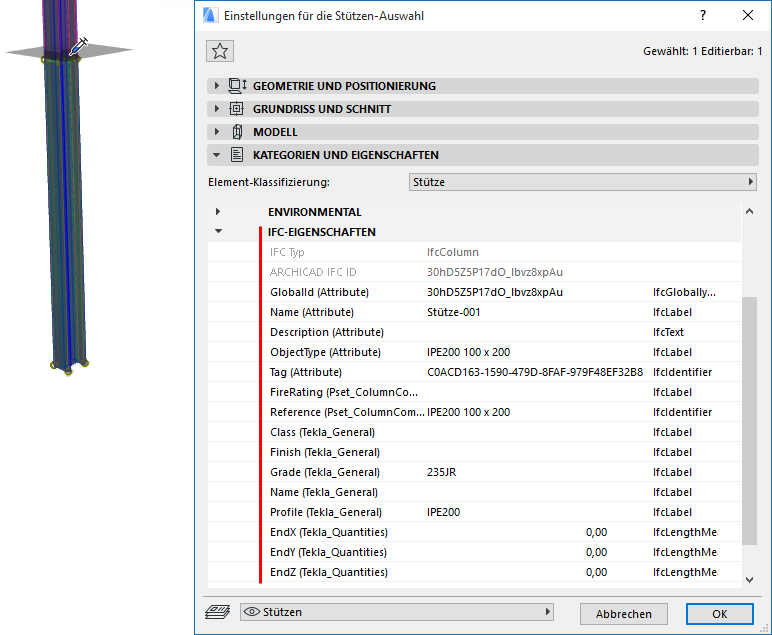Expand the Environmental property group
Screen dimensions: 772x635
point(218,212)
